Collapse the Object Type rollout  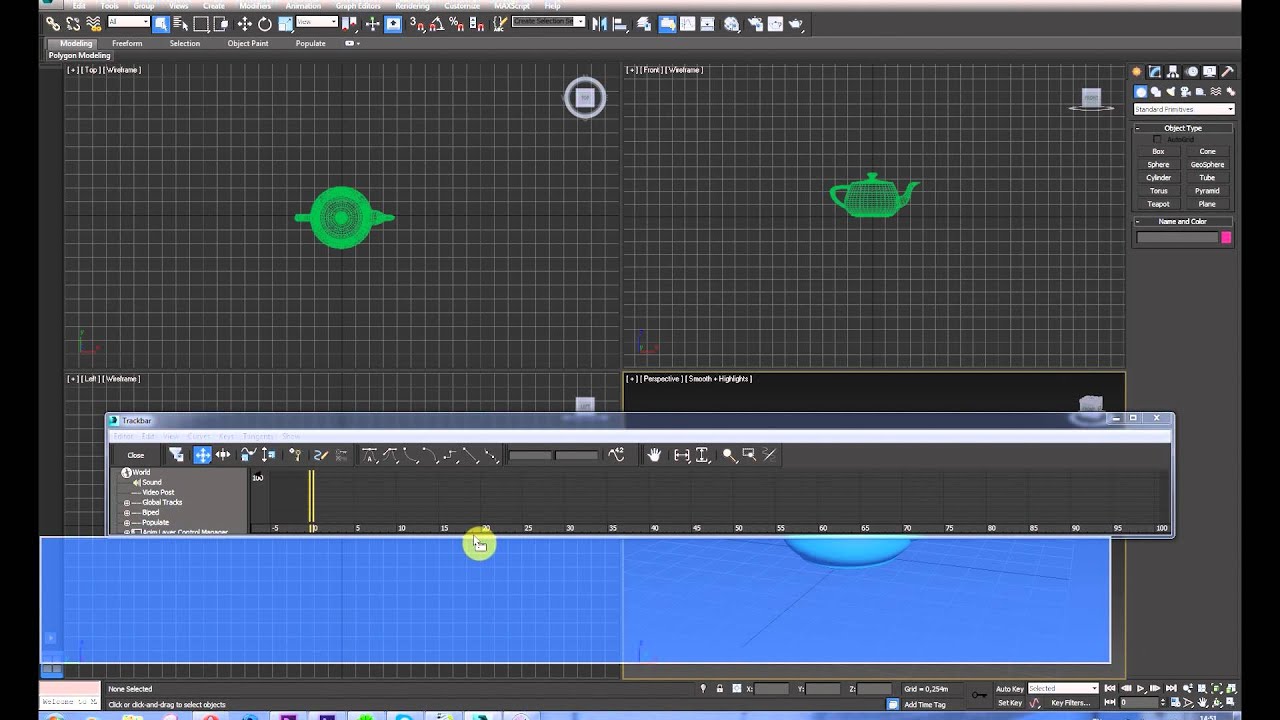(x=1183, y=128)
